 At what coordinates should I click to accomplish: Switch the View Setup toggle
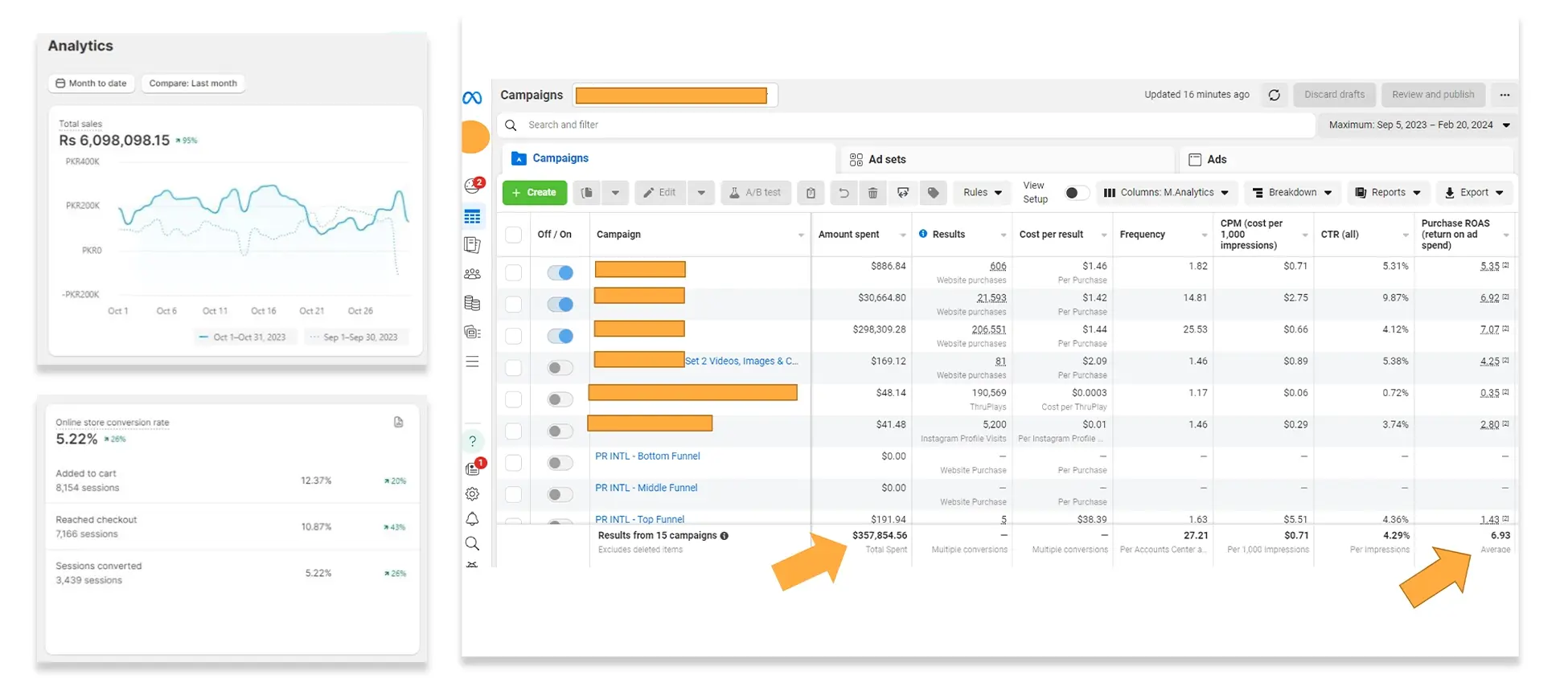[x=1076, y=193]
